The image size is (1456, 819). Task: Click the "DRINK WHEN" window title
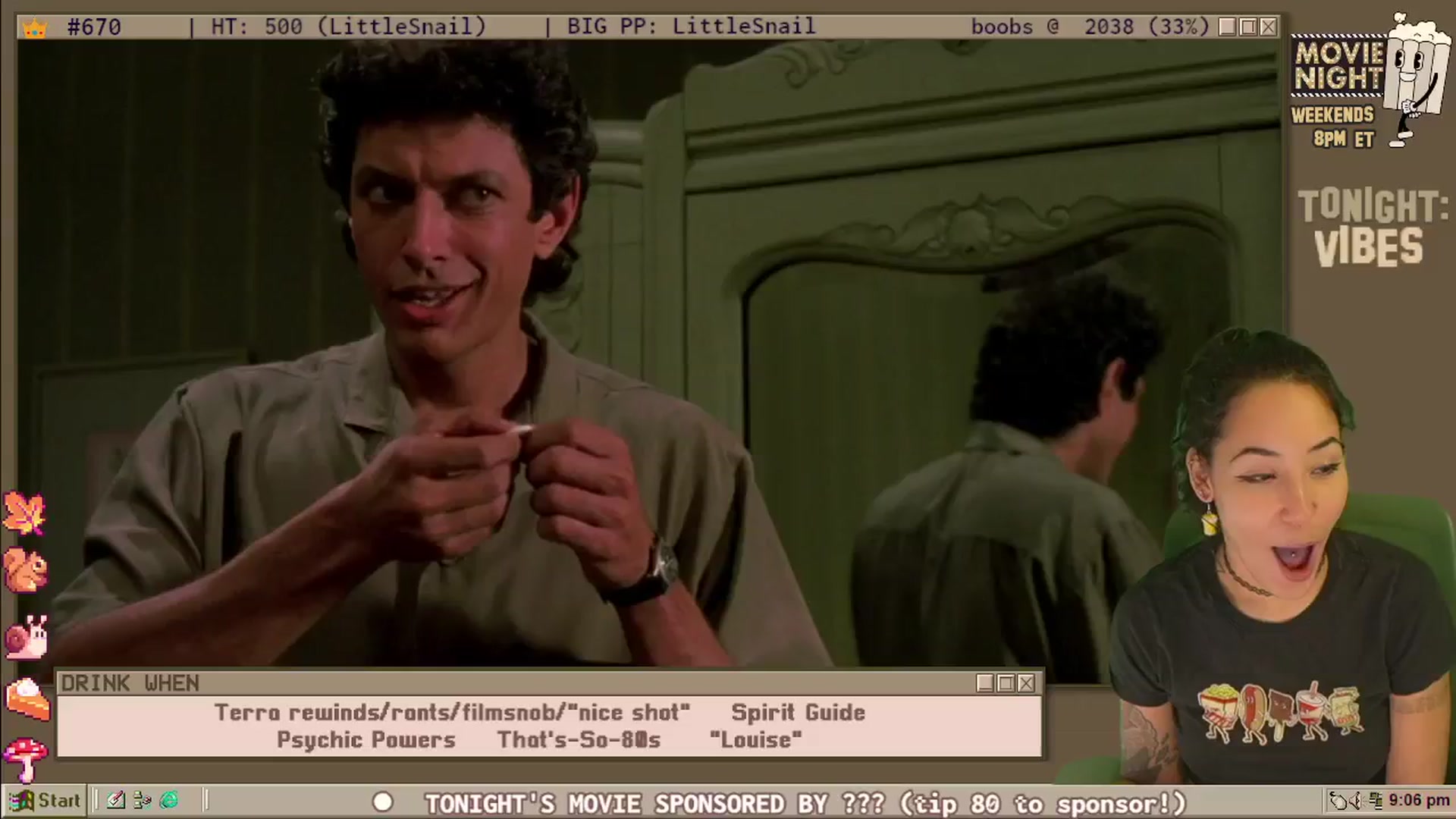[x=130, y=683]
